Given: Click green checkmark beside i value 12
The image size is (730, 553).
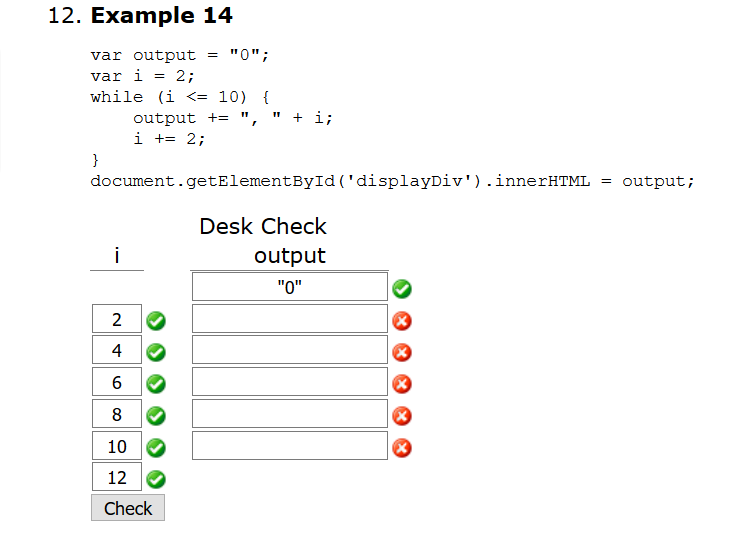Looking at the screenshot, I should pyautogui.click(x=156, y=479).
